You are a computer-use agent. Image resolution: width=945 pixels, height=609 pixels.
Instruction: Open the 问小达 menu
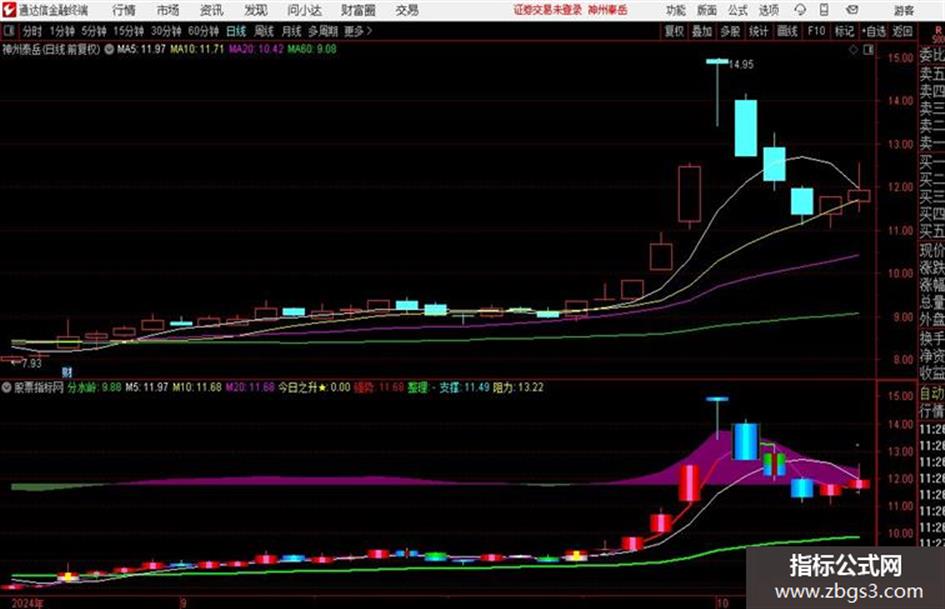(304, 10)
